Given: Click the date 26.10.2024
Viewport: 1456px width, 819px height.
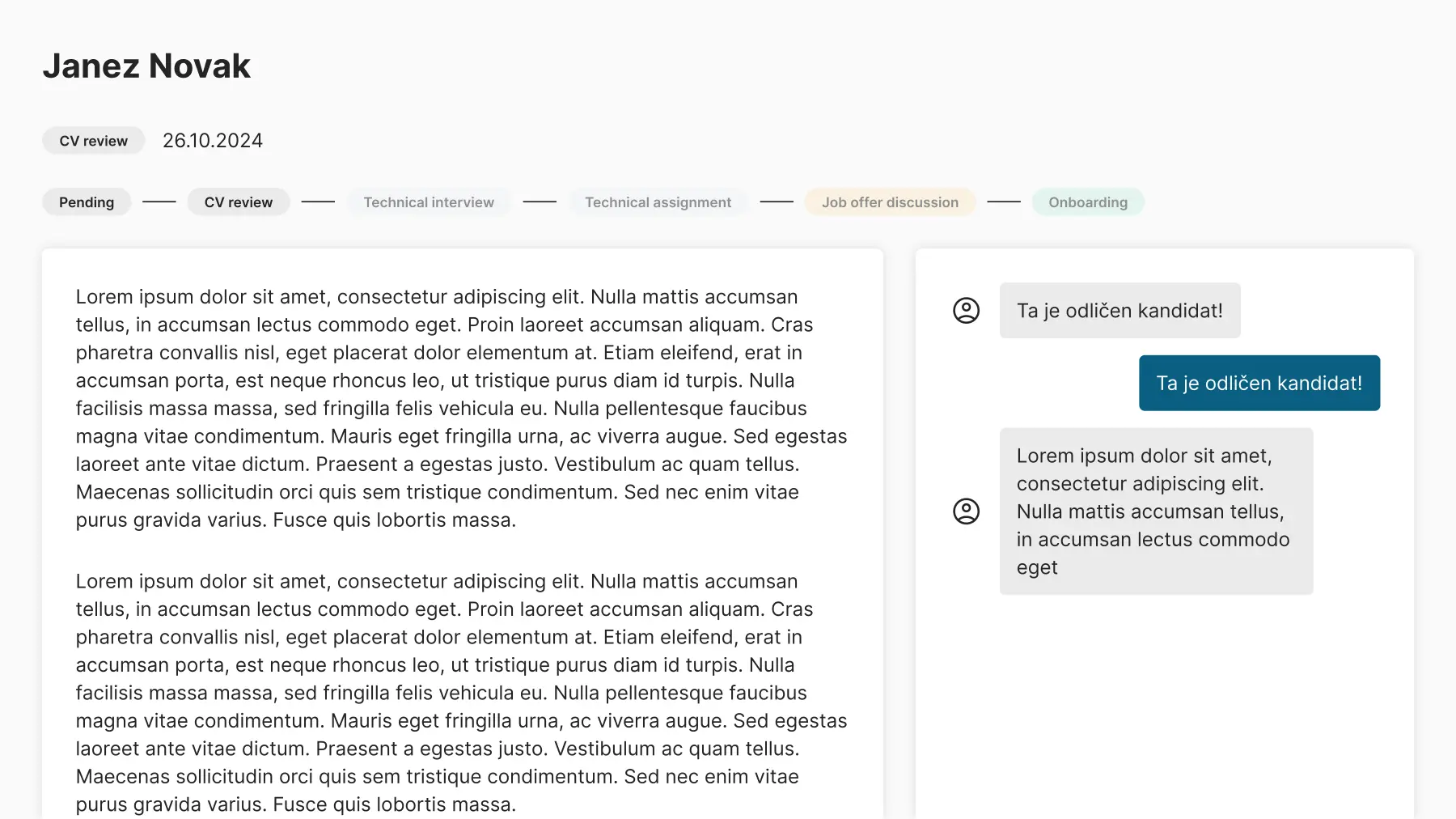Looking at the screenshot, I should [213, 141].
